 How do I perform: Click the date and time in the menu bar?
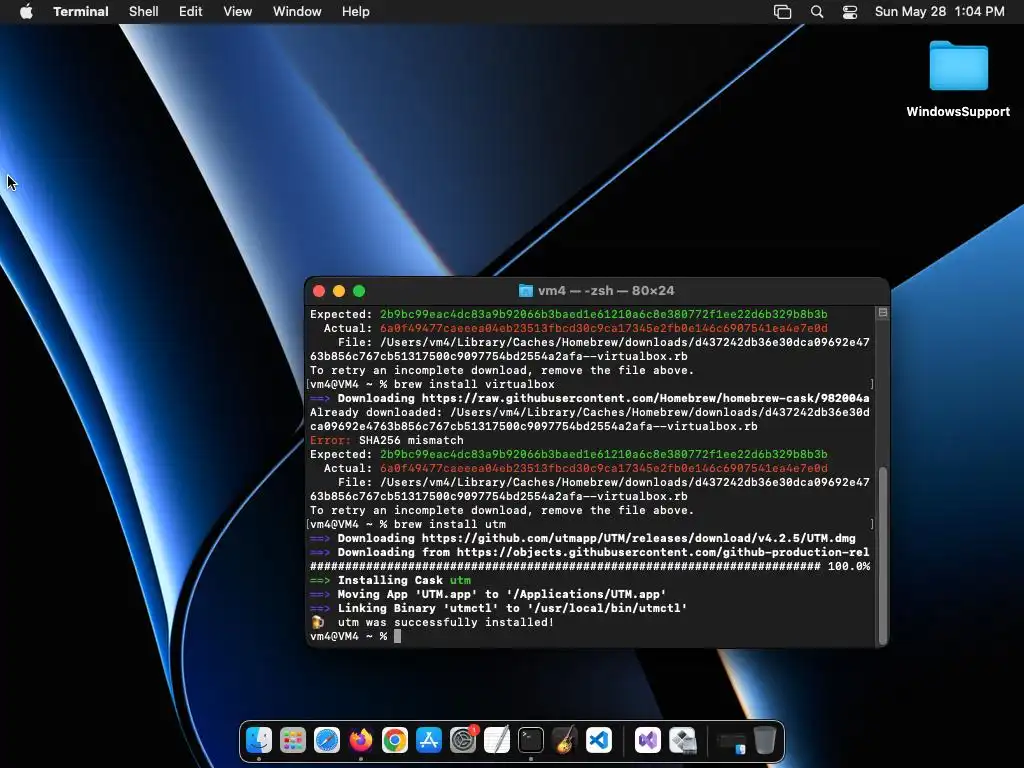click(x=939, y=12)
